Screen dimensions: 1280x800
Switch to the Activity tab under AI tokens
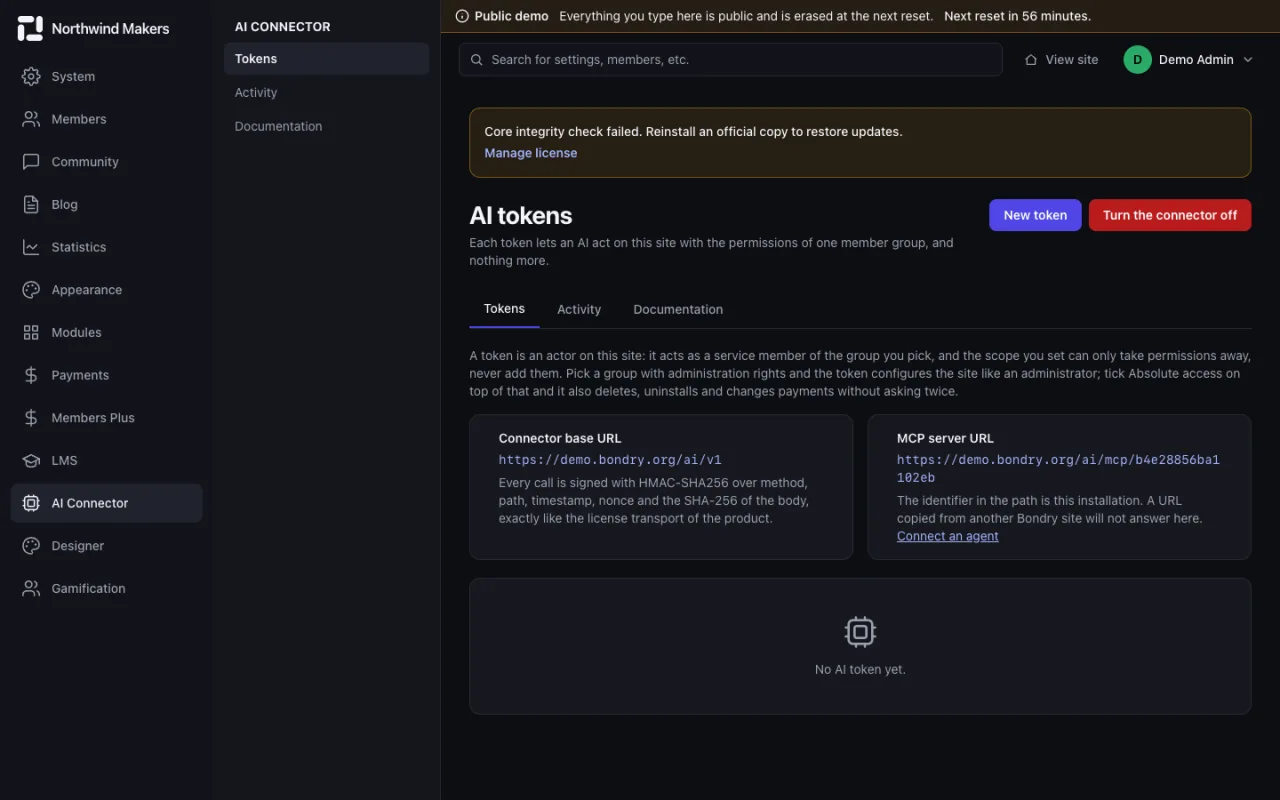click(579, 310)
